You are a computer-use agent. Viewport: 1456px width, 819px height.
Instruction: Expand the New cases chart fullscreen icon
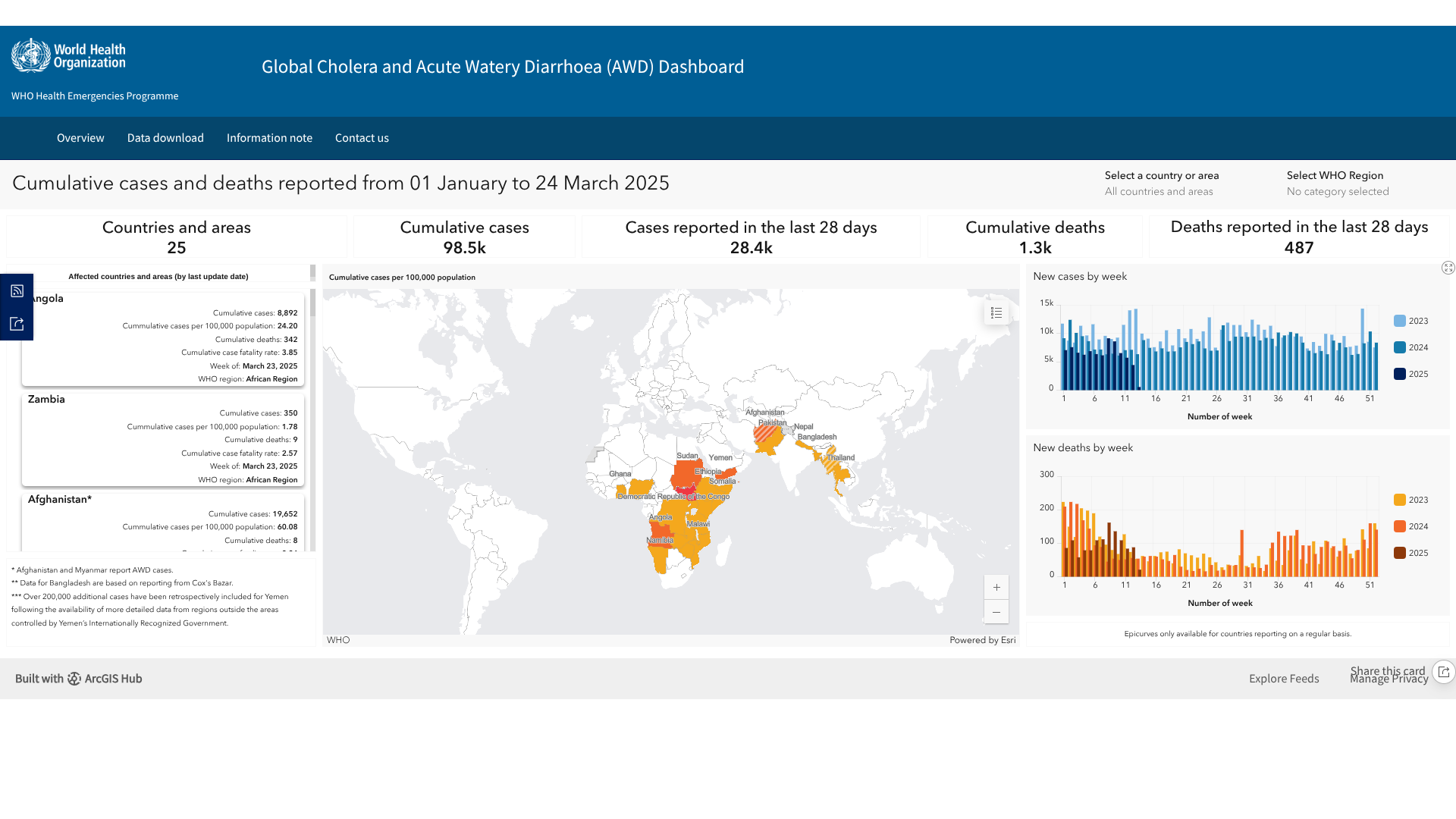pyautogui.click(x=1448, y=268)
